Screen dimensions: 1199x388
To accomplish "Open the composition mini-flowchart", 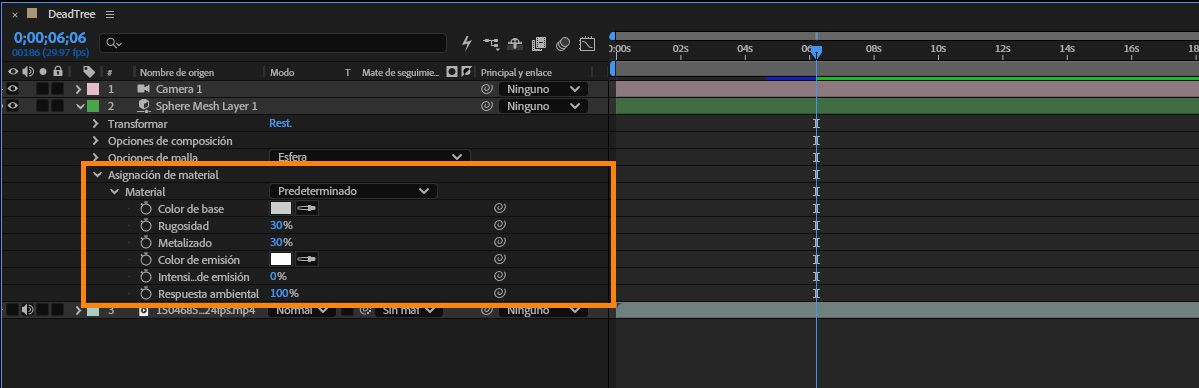I will 491,44.
